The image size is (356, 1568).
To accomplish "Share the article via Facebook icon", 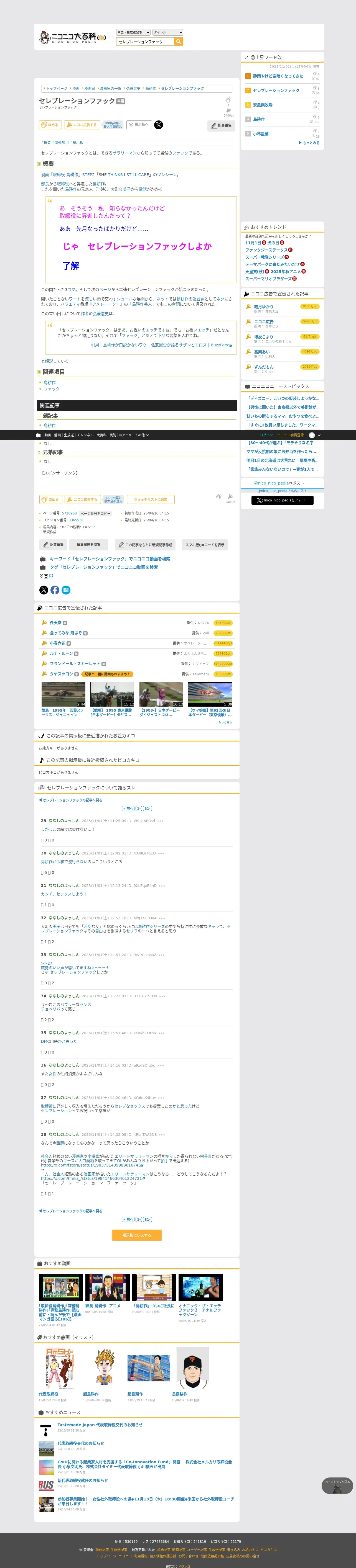I will (x=55, y=590).
